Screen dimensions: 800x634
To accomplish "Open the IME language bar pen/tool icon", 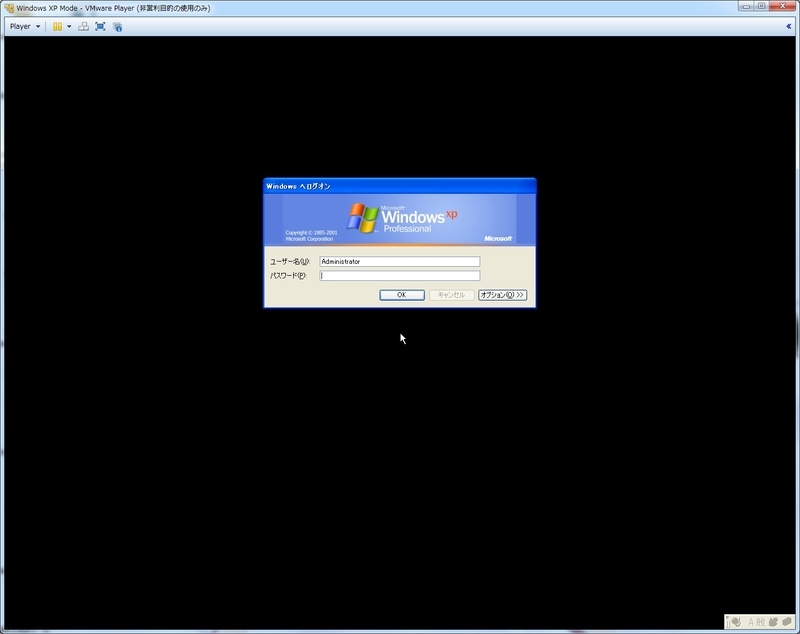I will [736, 622].
